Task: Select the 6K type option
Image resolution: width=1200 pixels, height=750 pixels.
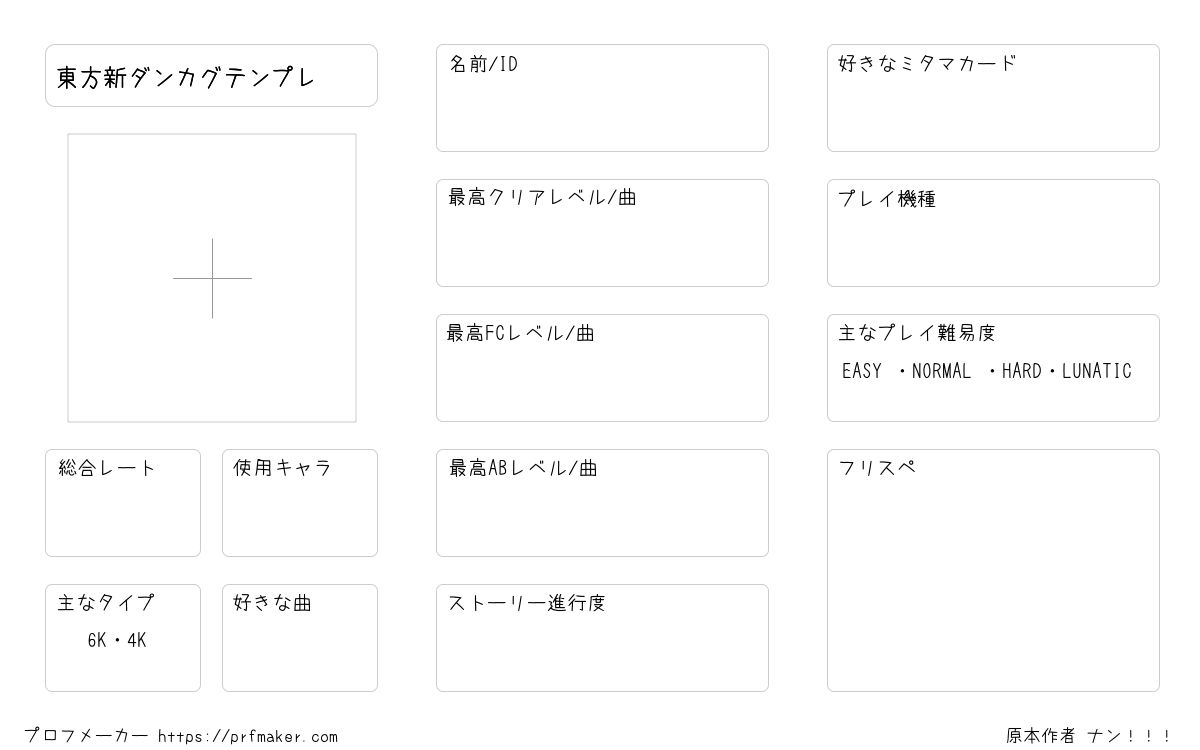Action: 97,641
